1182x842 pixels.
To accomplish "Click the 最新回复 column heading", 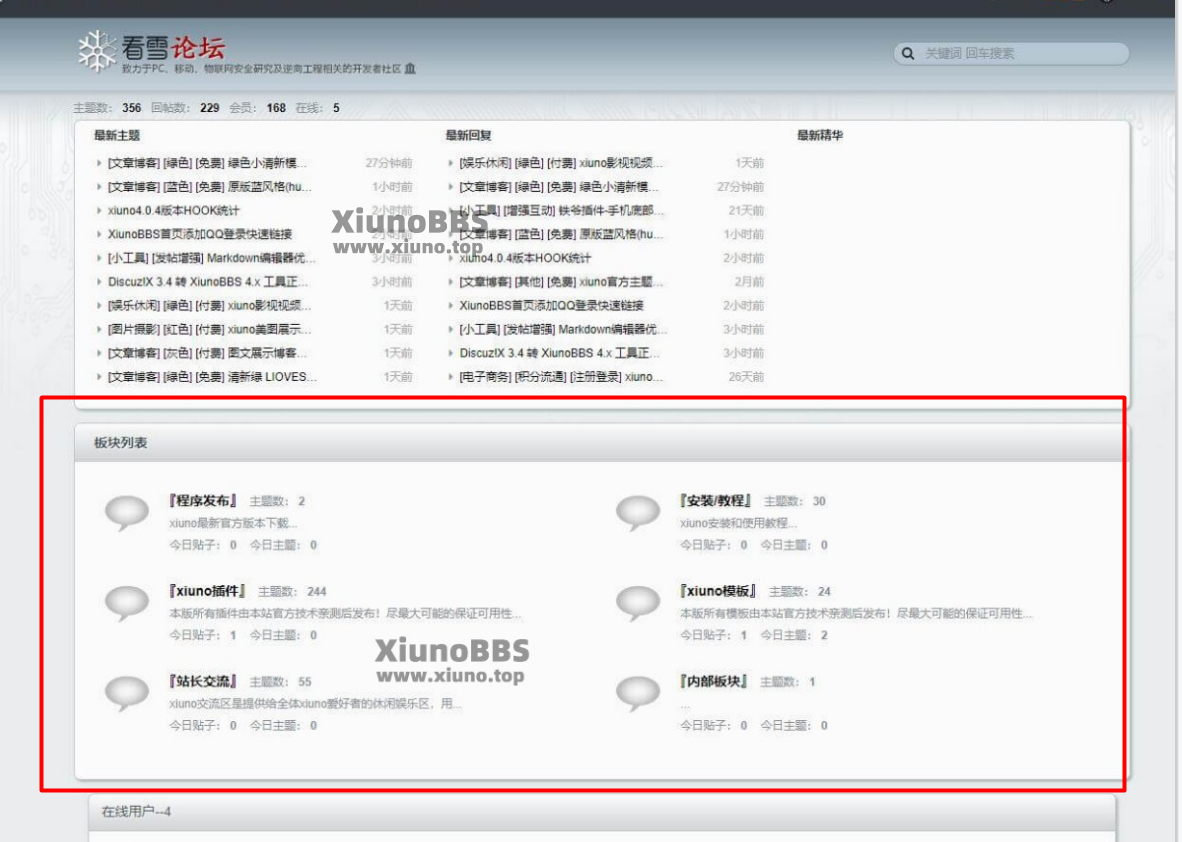I will pos(468,136).
